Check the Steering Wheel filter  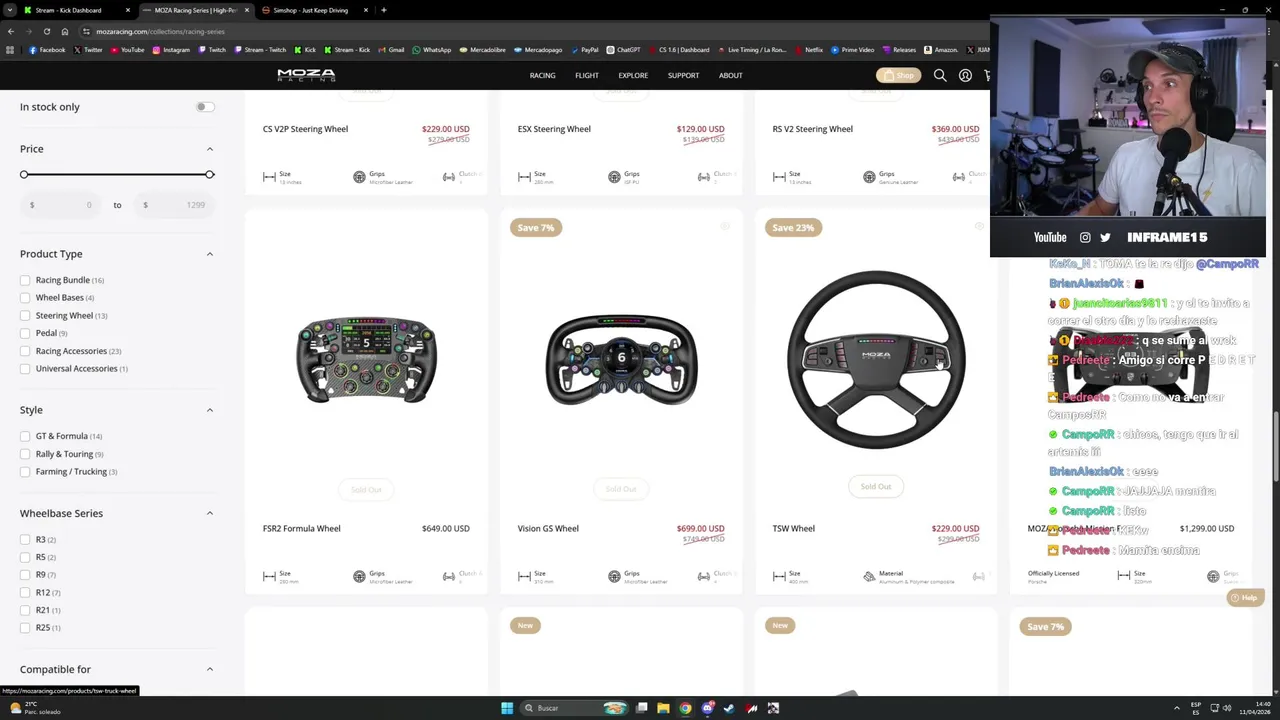[x=25, y=316]
